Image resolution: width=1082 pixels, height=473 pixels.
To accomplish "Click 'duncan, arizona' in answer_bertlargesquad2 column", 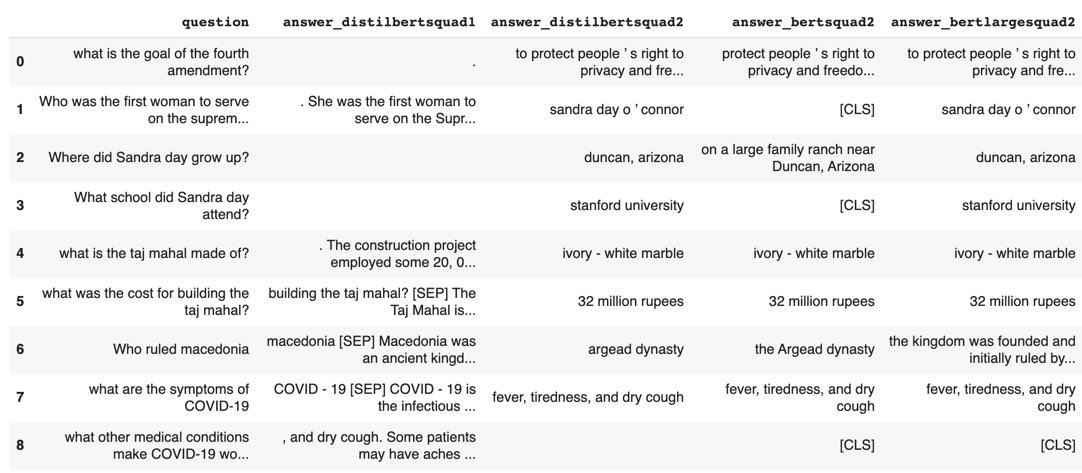I will pyautogui.click(x=1025, y=157).
